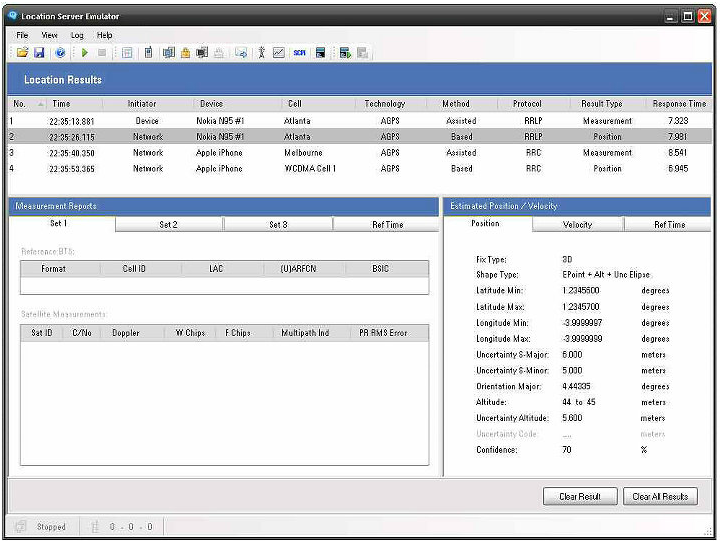Open the View menu
Viewport: 721px width, 545px height.
(49, 35)
